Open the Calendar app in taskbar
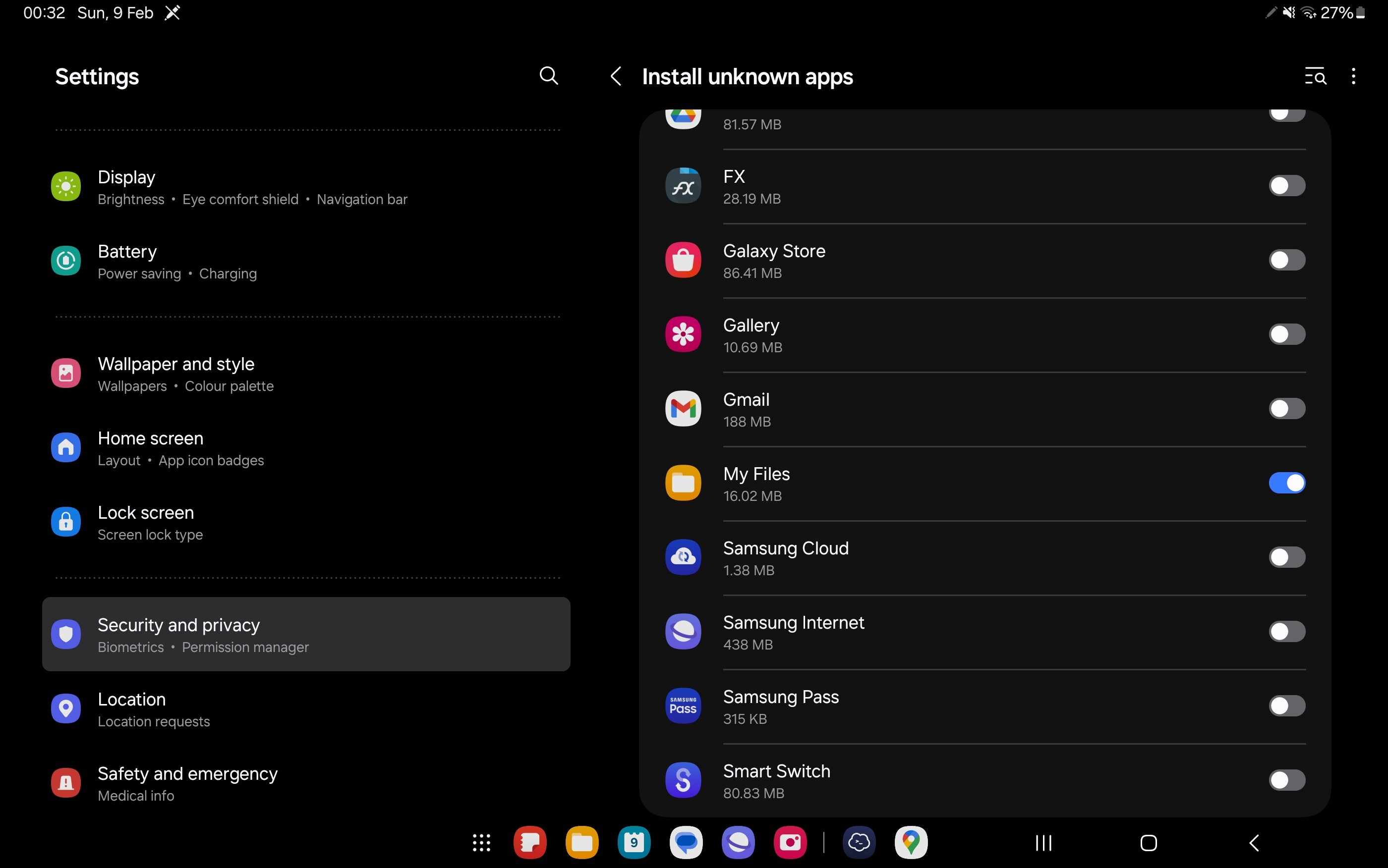The height and width of the screenshot is (868, 1388). [x=634, y=843]
